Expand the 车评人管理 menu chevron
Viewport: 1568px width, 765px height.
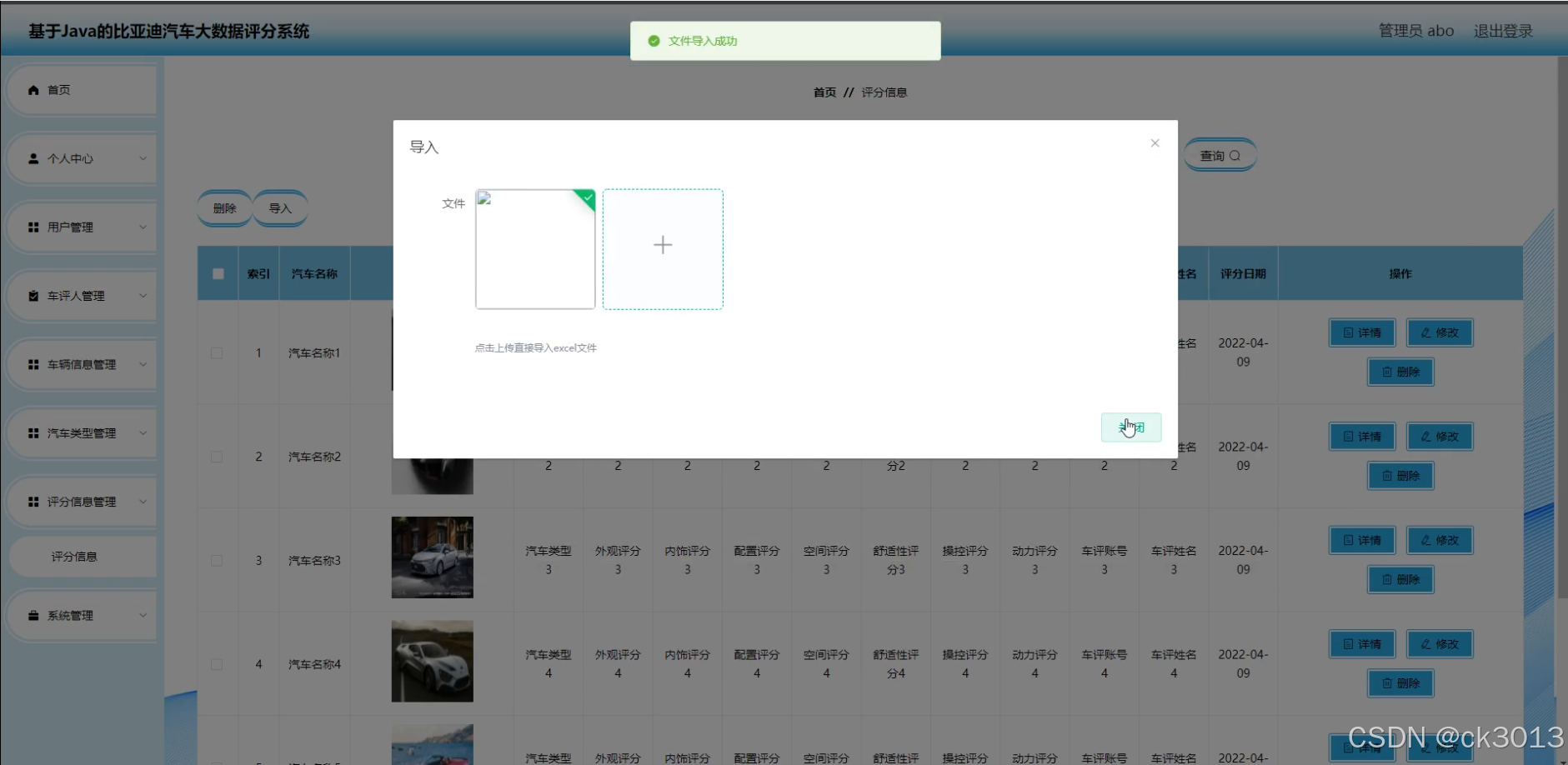pos(143,296)
